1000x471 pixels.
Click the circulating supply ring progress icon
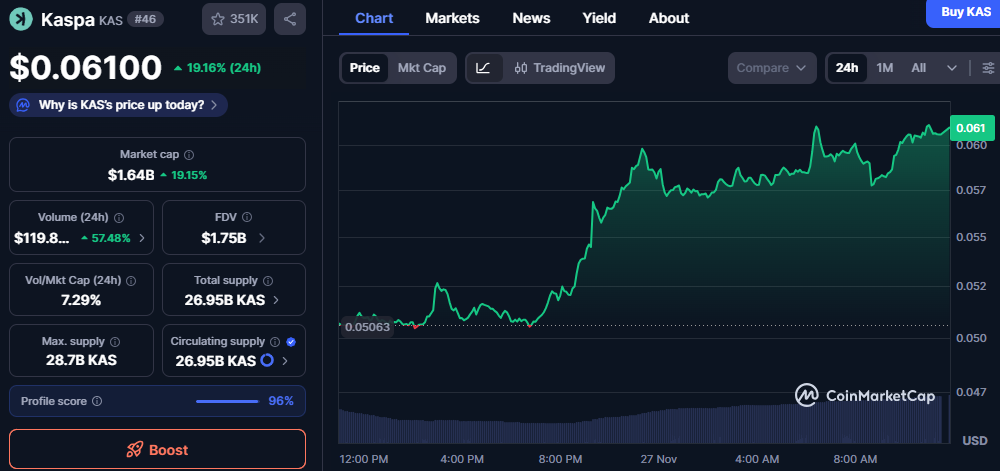pos(267,361)
